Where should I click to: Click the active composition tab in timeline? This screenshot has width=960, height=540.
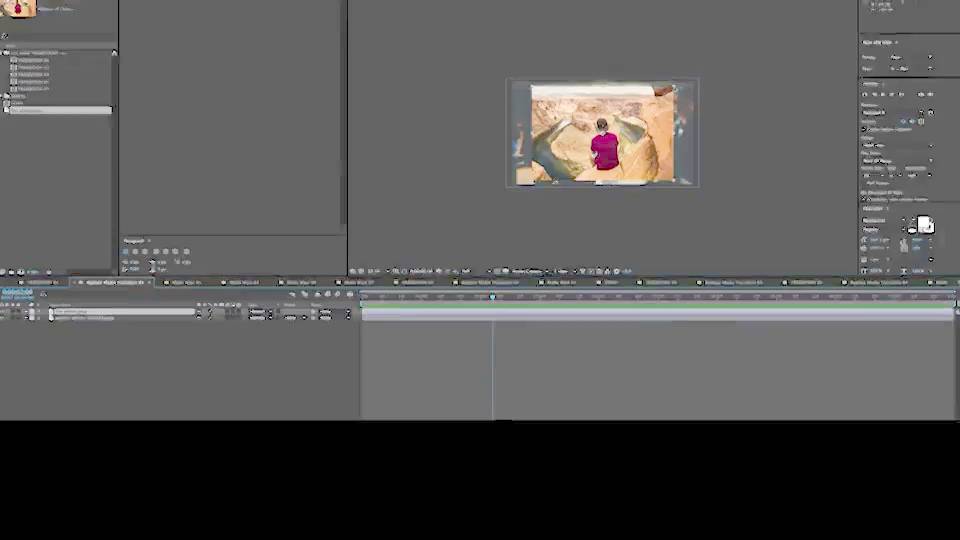coord(114,282)
